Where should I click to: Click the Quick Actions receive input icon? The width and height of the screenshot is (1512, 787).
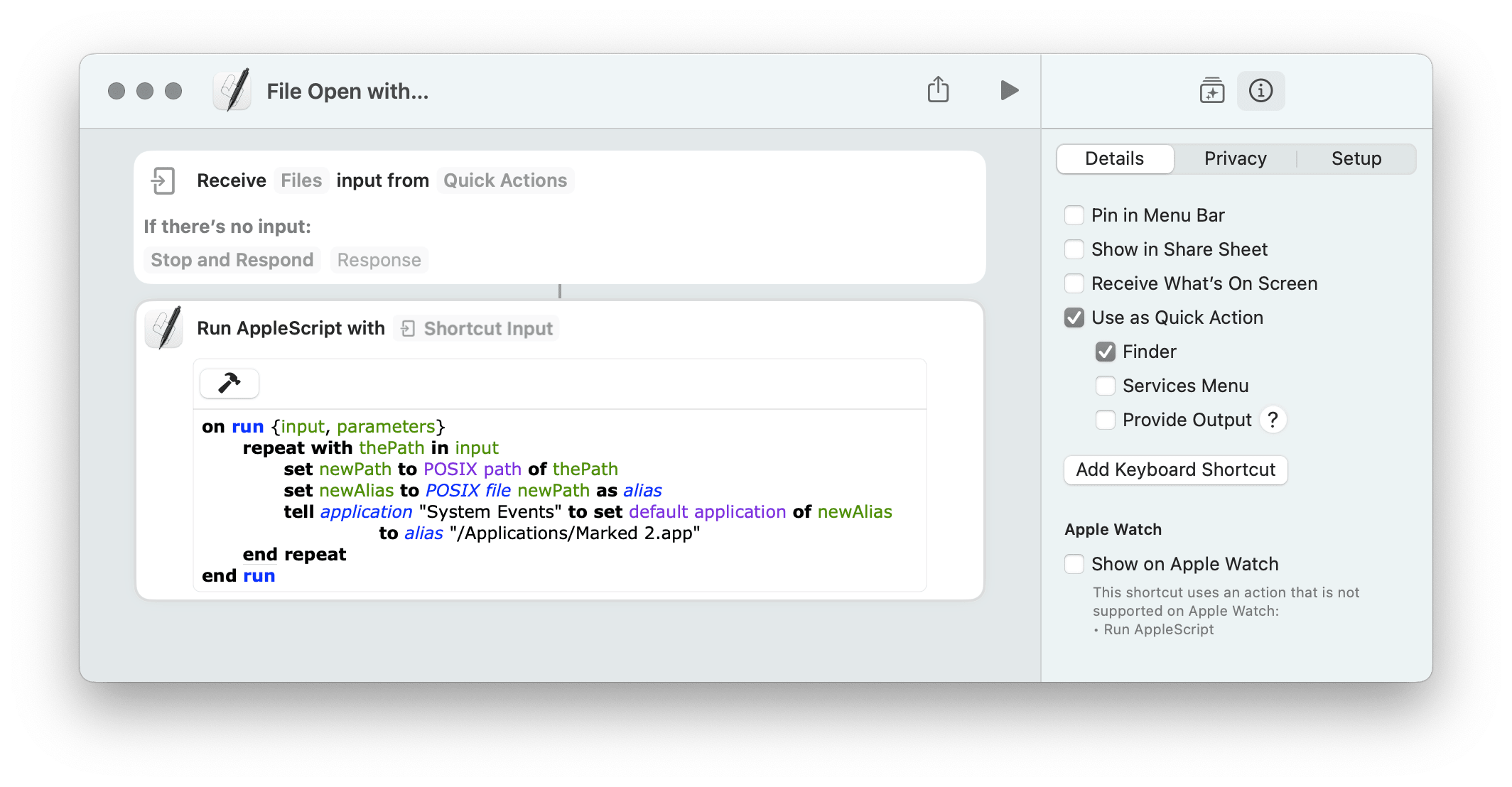pyautogui.click(x=163, y=180)
